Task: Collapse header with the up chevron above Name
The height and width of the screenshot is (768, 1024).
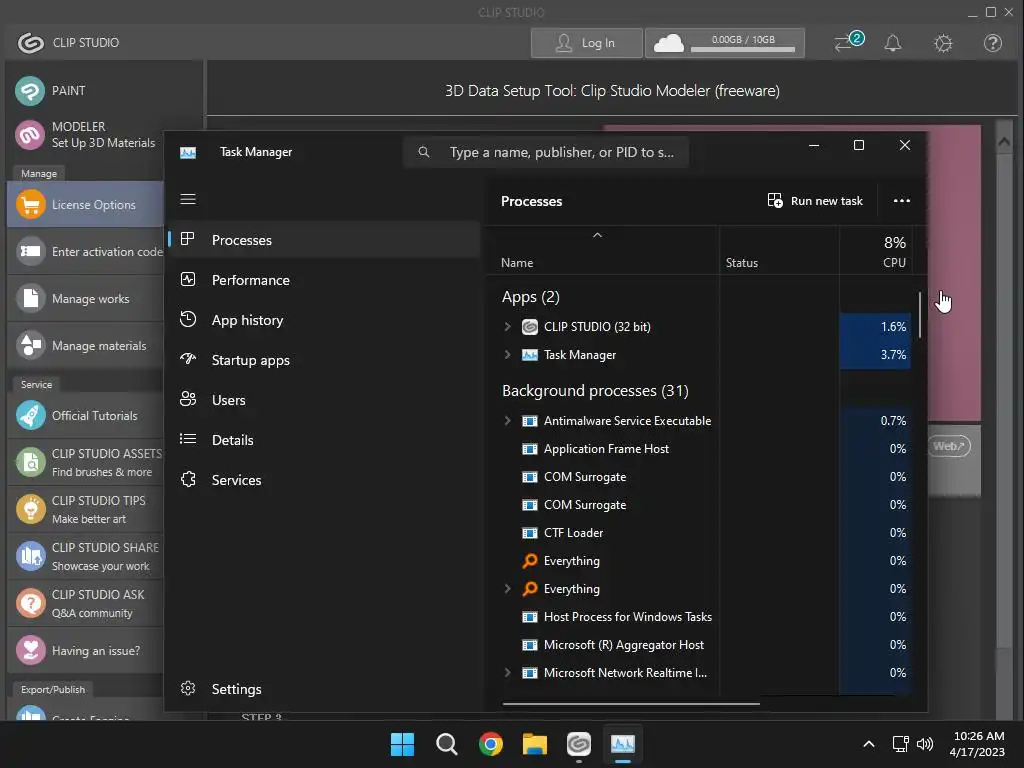Action: [x=597, y=235]
